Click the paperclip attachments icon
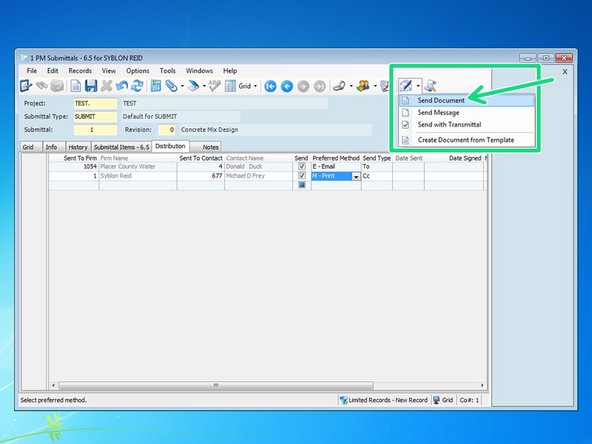The image size is (592, 444). [x=171, y=86]
